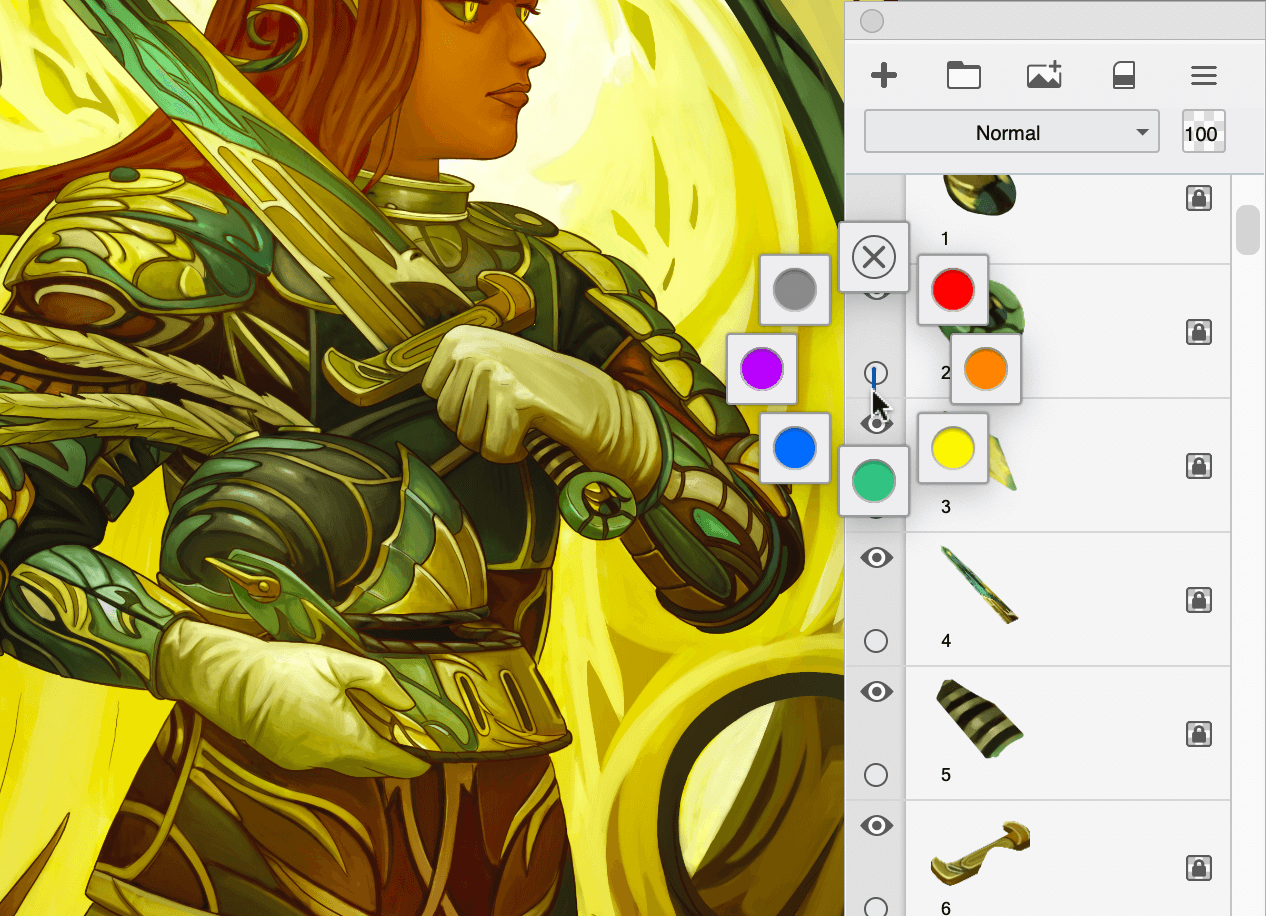Click the layers panel scrollbar thumb

click(1247, 230)
